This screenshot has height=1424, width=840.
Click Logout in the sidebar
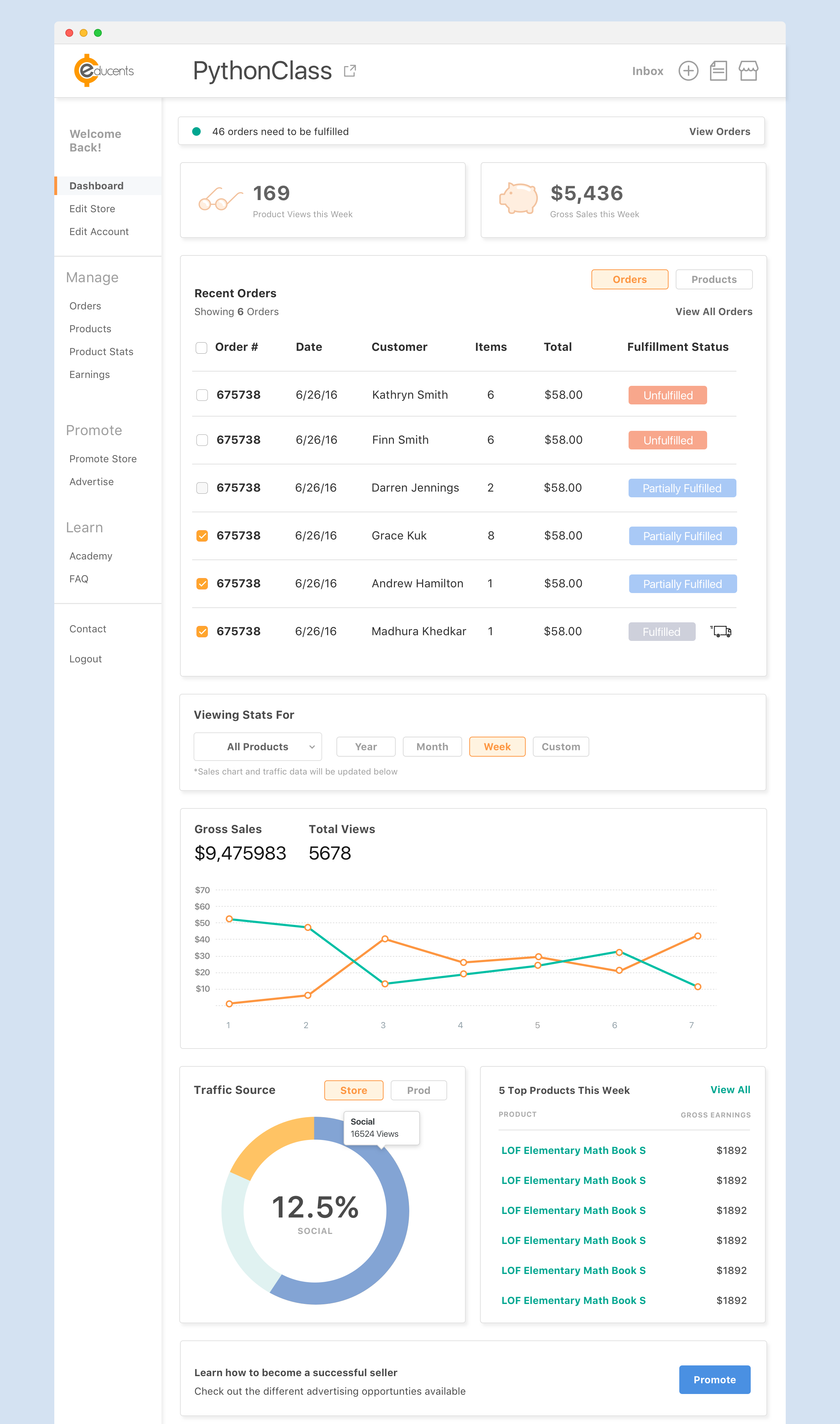(85, 659)
